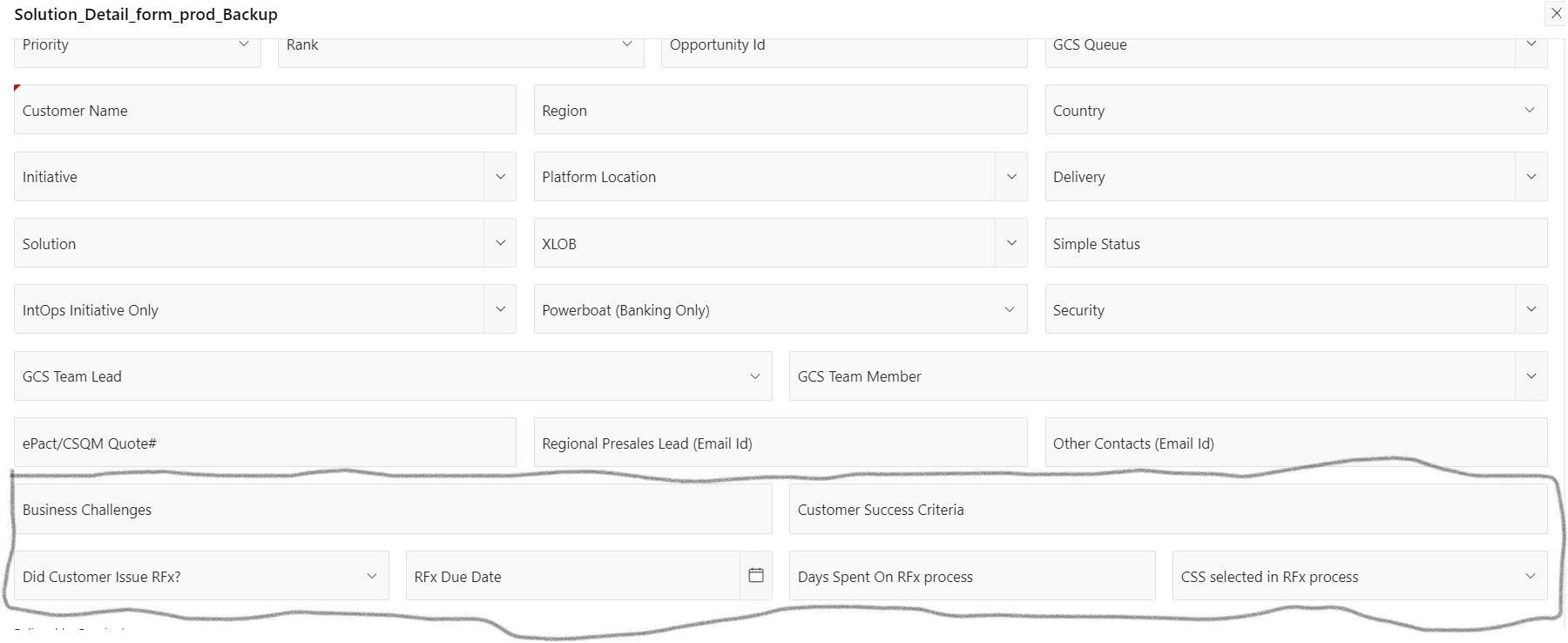Image resolution: width=1568 pixels, height=643 pixels.
Task: Expand the XLOB dropdown
Action: coord(1011,242)
